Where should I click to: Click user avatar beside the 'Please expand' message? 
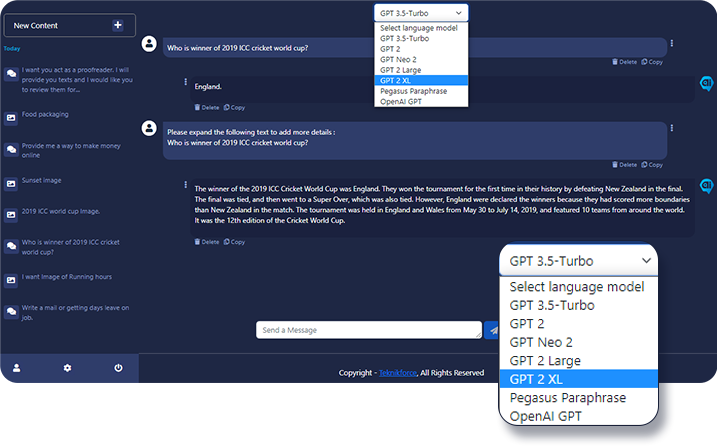[149, 128]
